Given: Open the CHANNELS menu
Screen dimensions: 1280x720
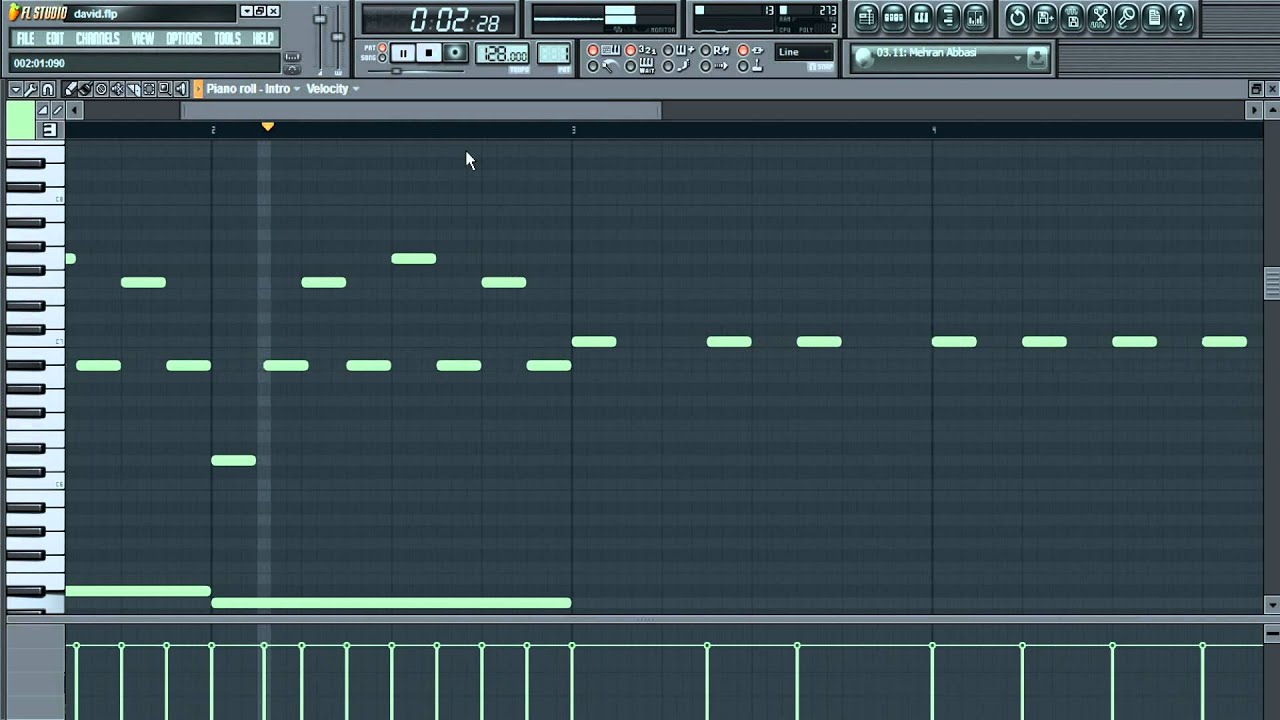Looking at the screenshot, I should 98,39.
